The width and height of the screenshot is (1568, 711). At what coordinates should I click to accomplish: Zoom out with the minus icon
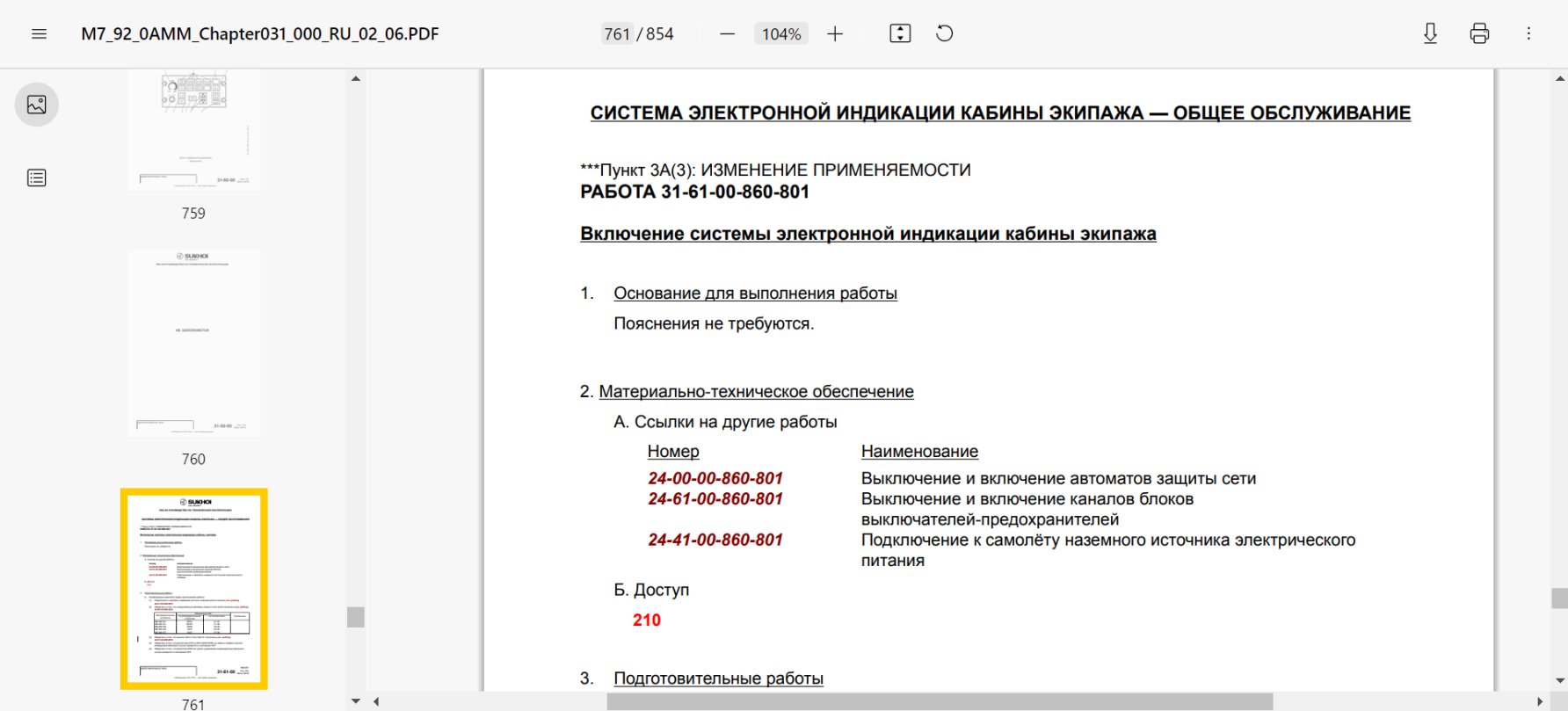tap(727, 34)
